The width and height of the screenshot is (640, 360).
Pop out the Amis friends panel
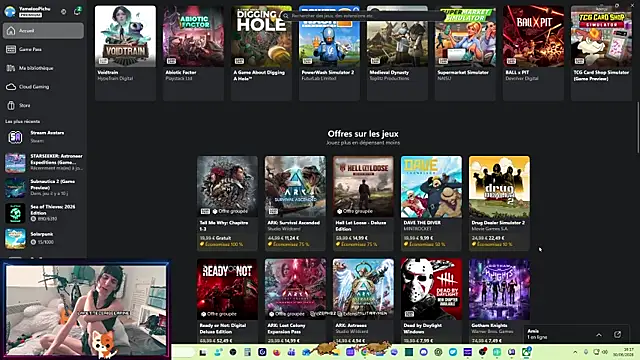[x=617, y=334]
